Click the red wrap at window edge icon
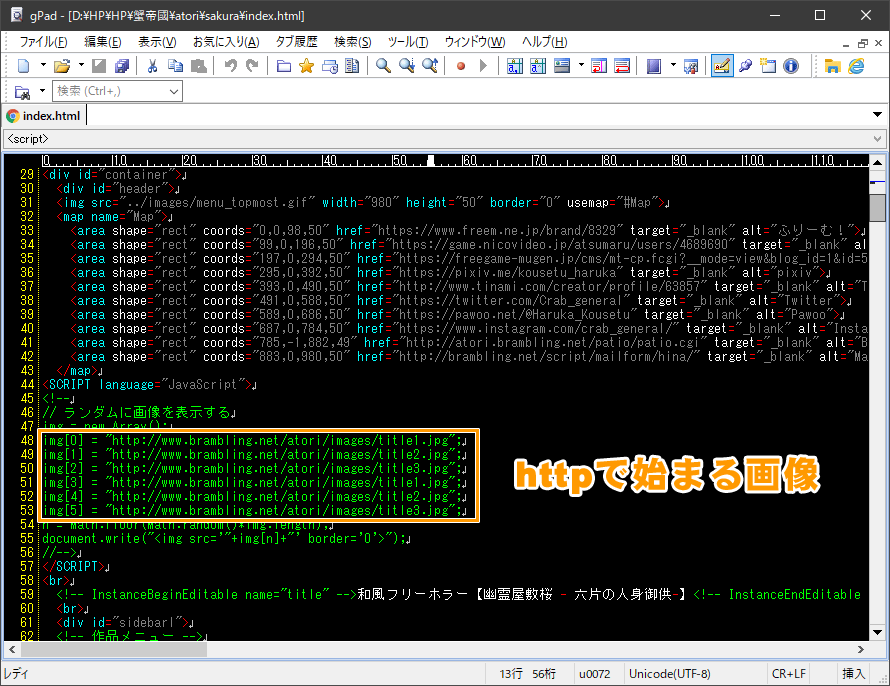Screen dimensions: 890x686 point(599,66)
